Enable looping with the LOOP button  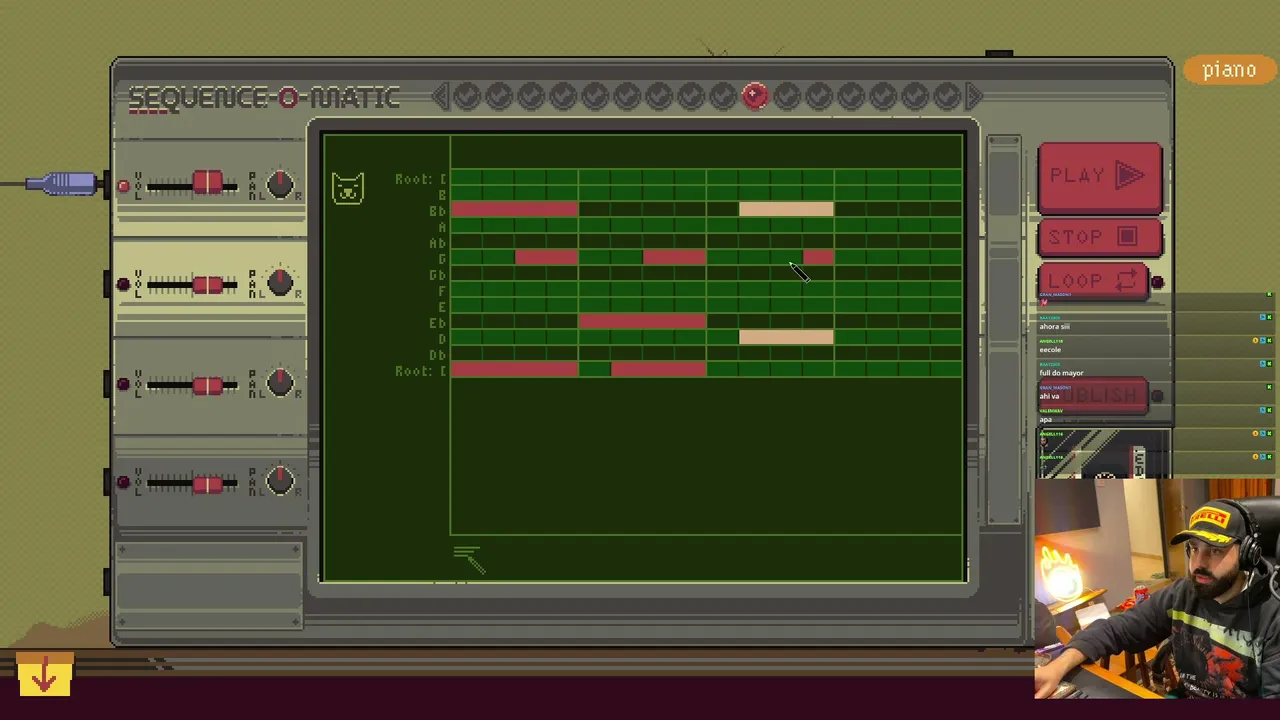(x=1092, y=282)
